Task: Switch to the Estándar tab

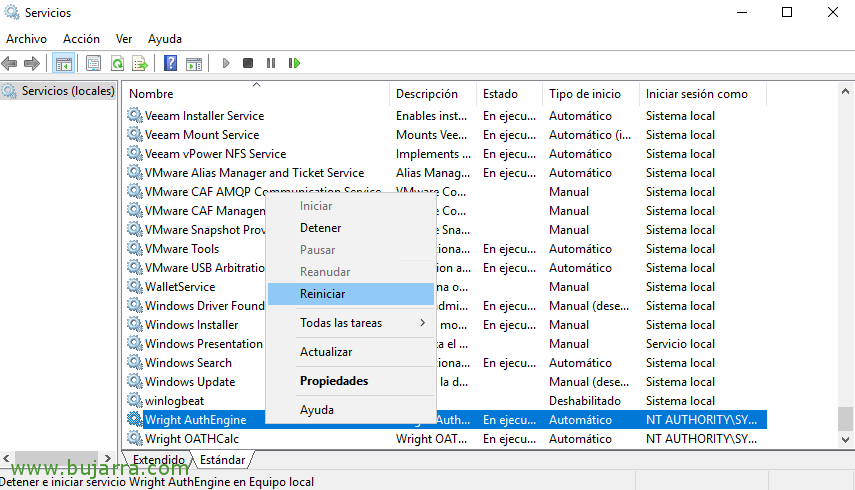Action: (222, 459)
